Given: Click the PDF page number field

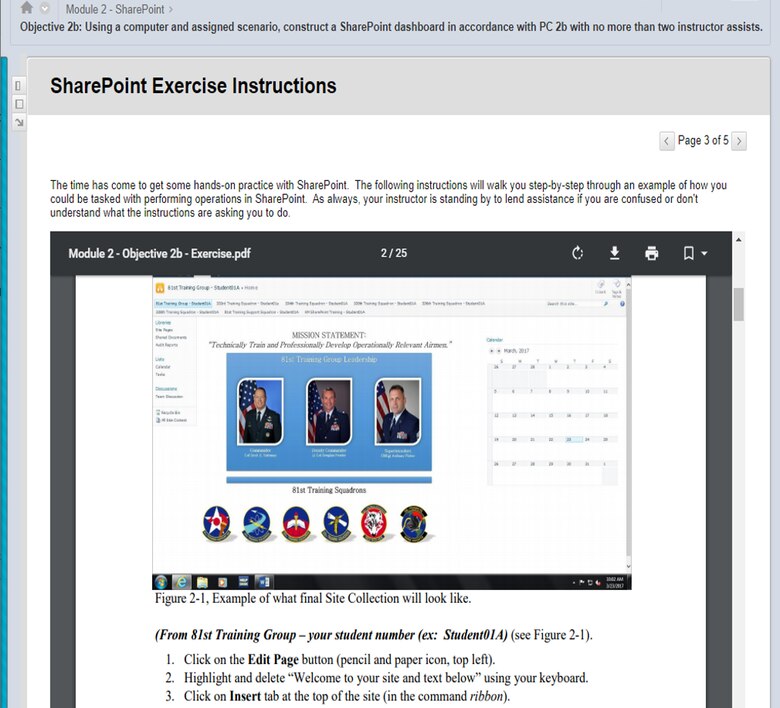Looking at the screenshot, I should [387, 253].
